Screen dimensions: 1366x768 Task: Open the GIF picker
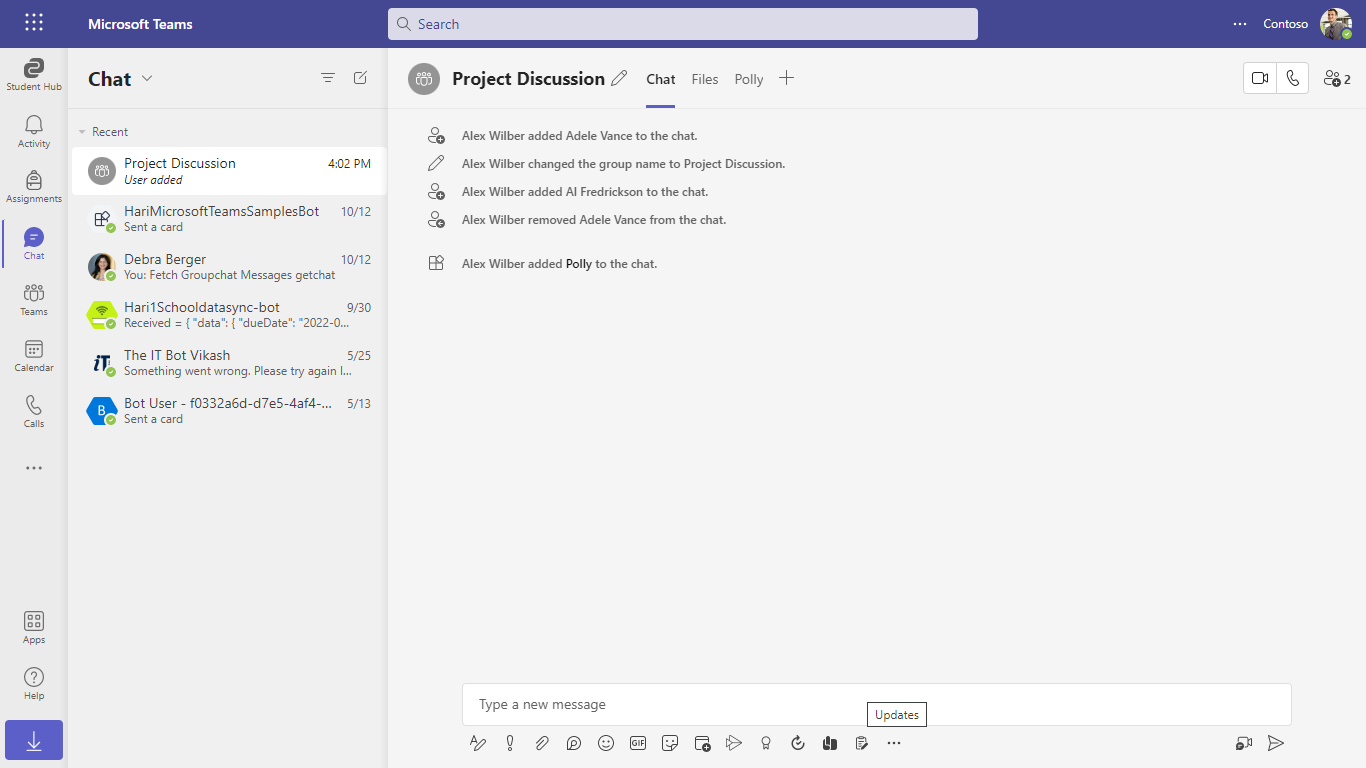[x=638, y=743]
